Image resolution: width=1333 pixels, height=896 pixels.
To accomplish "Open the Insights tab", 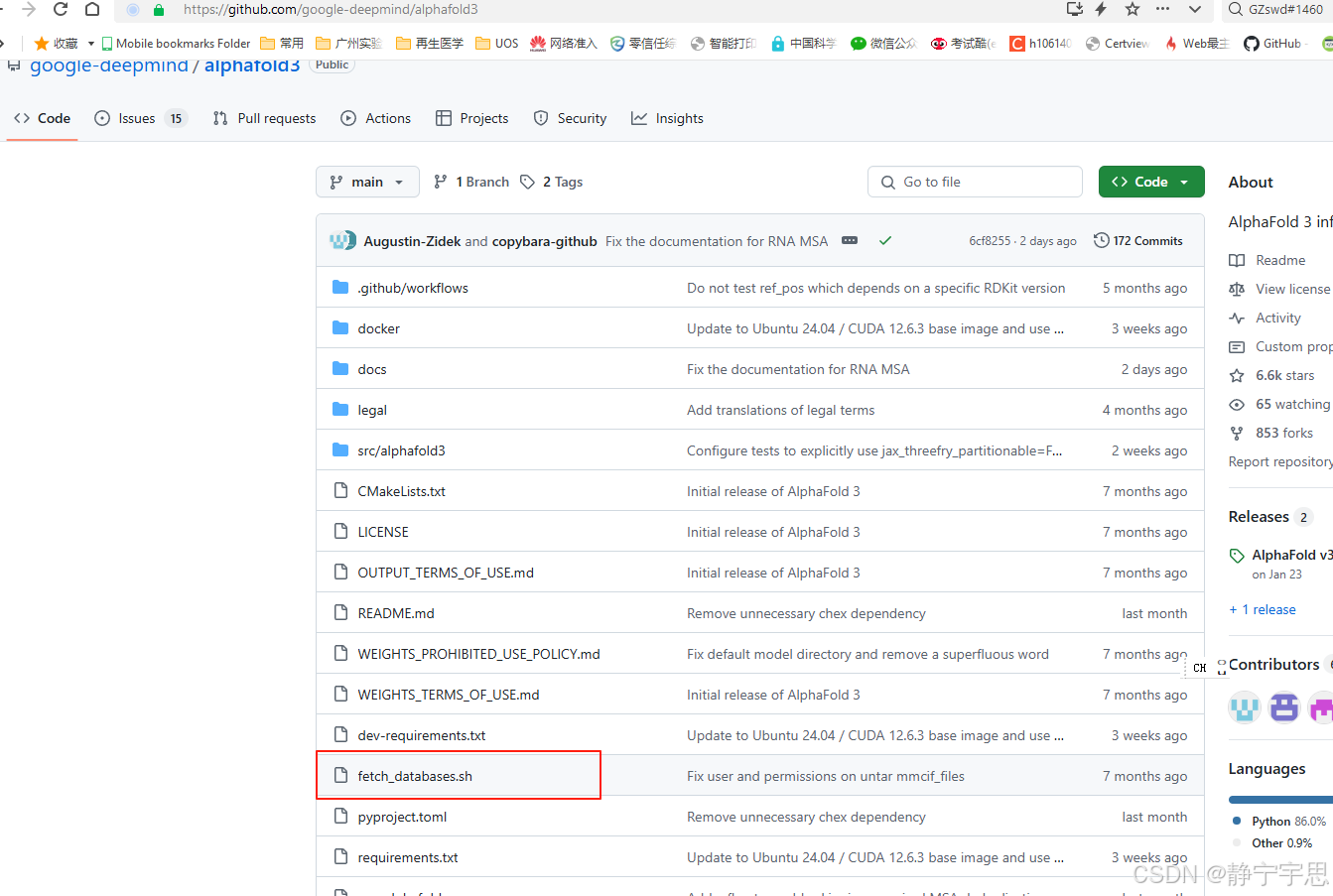I will [x=667, y=118].
